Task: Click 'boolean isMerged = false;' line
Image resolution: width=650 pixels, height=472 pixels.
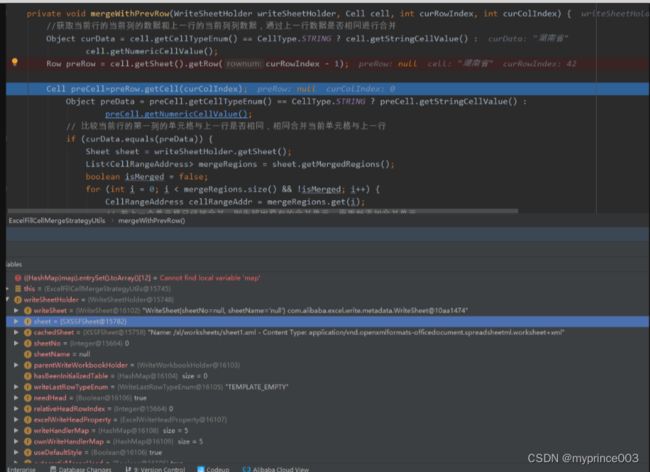Action: [146, 177]
